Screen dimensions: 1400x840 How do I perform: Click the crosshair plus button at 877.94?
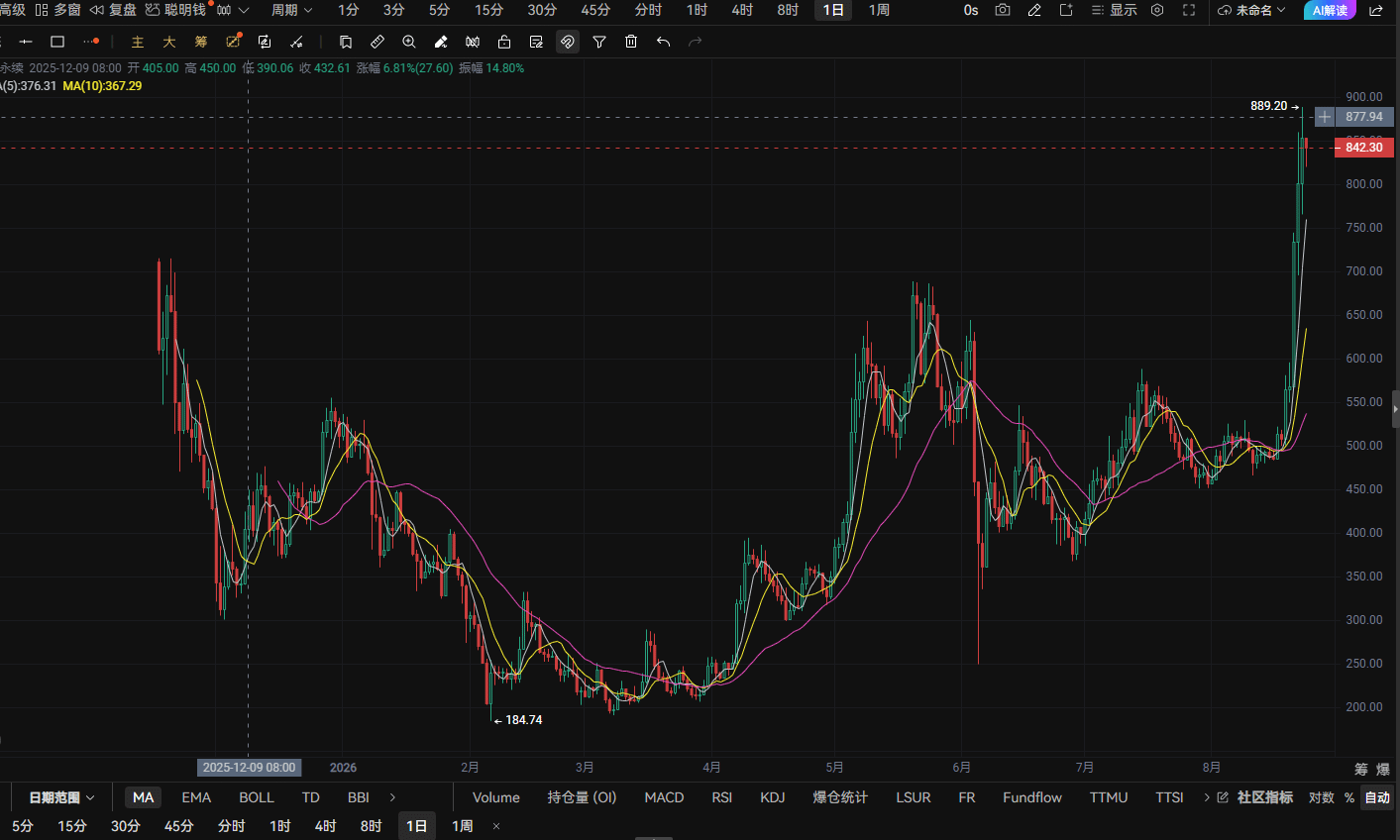click(1325, 117)
